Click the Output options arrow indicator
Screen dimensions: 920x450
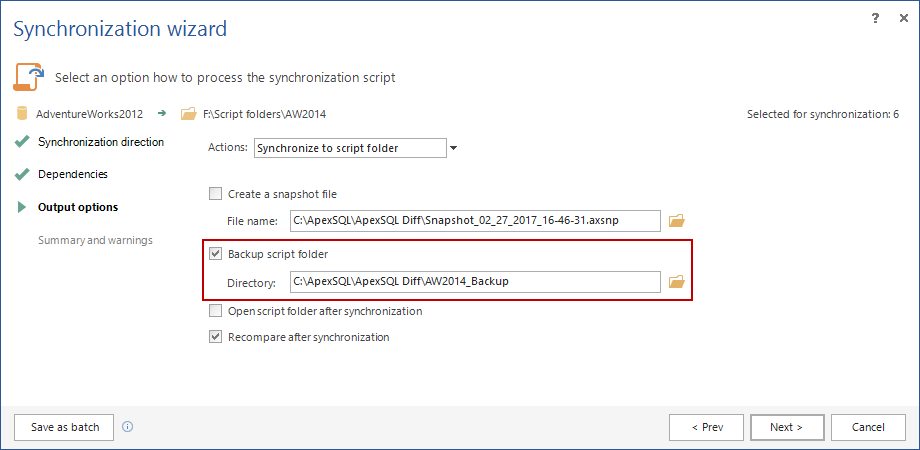tap(21, 208)
